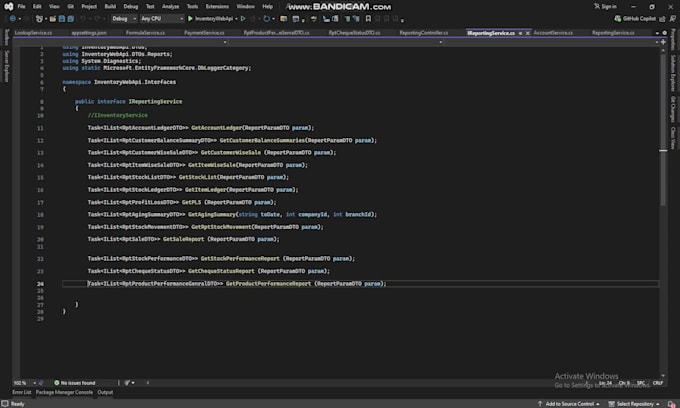Viewport: 680px width, 408px height.
Task: Click the Save All icon
Action: (x=71, y=19)
